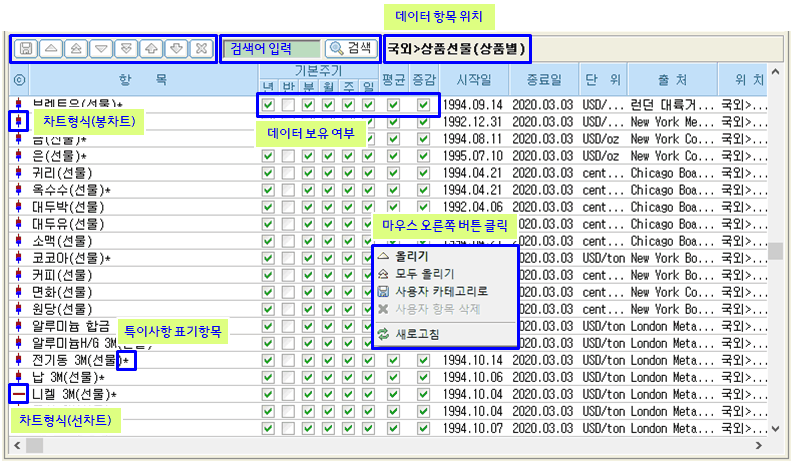This screenshot has height=464, width=793.
Task: Click start date 1994.10.14 cell
Action: tap(473, 360)
